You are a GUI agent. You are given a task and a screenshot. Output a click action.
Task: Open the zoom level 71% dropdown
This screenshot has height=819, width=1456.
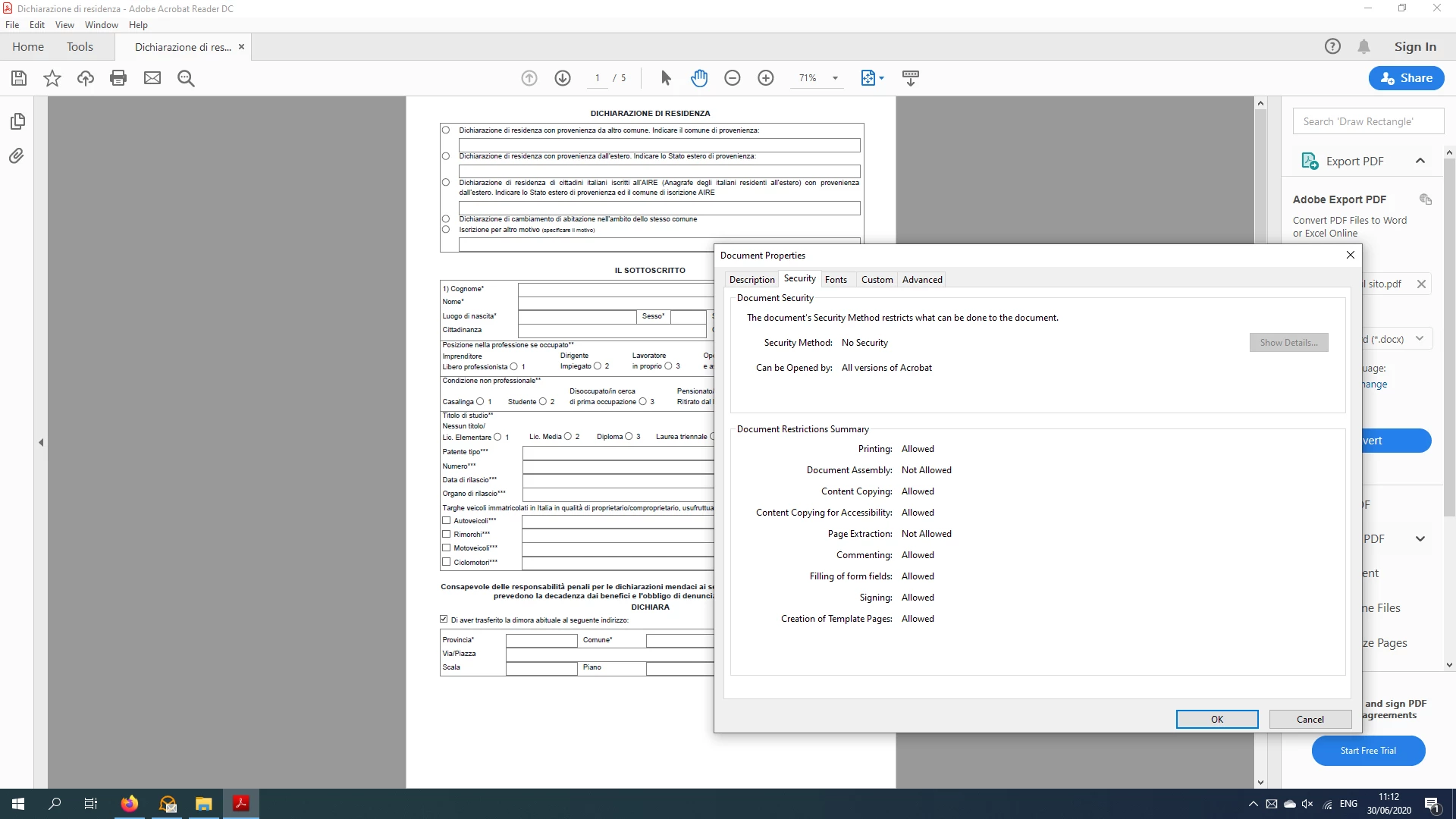(835, 78)
